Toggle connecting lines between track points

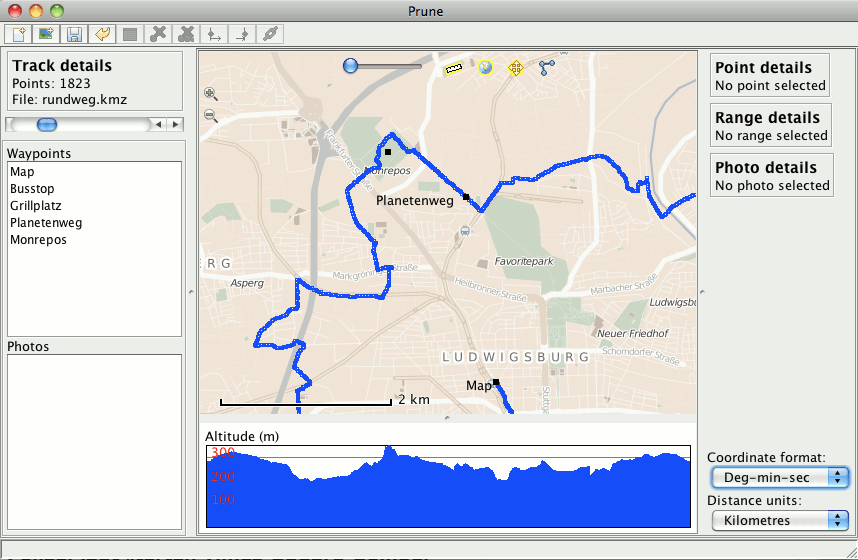[546, 68]
